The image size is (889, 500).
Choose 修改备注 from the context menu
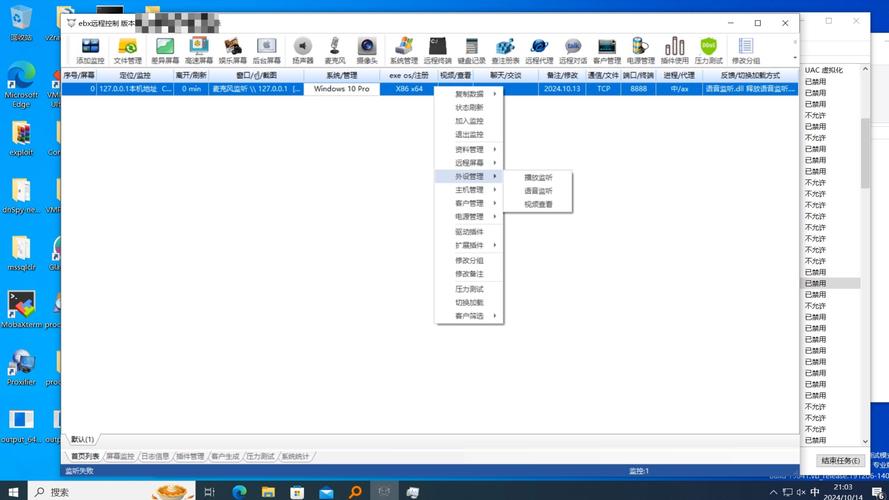click(469, 274)
